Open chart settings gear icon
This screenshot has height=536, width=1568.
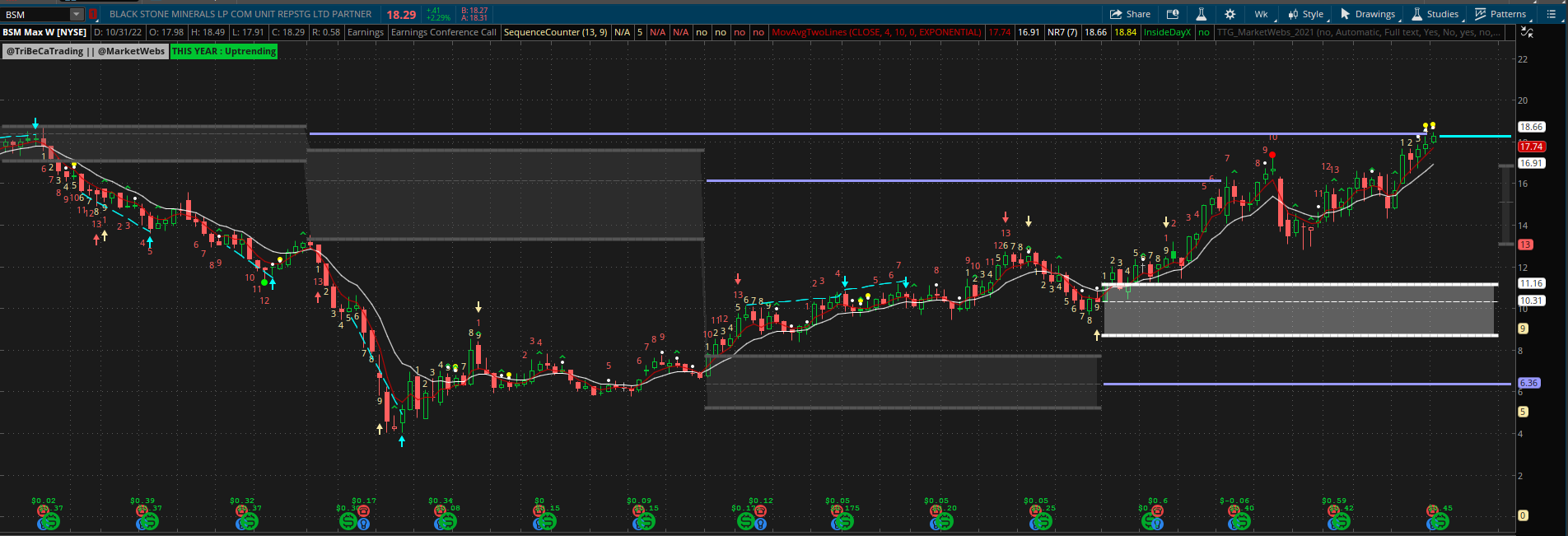point(1230,14)
